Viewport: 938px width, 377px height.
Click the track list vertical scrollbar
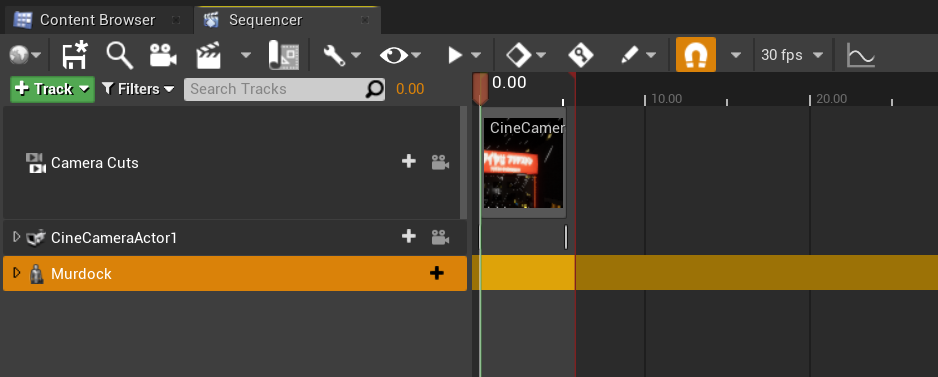coord(464,163)
